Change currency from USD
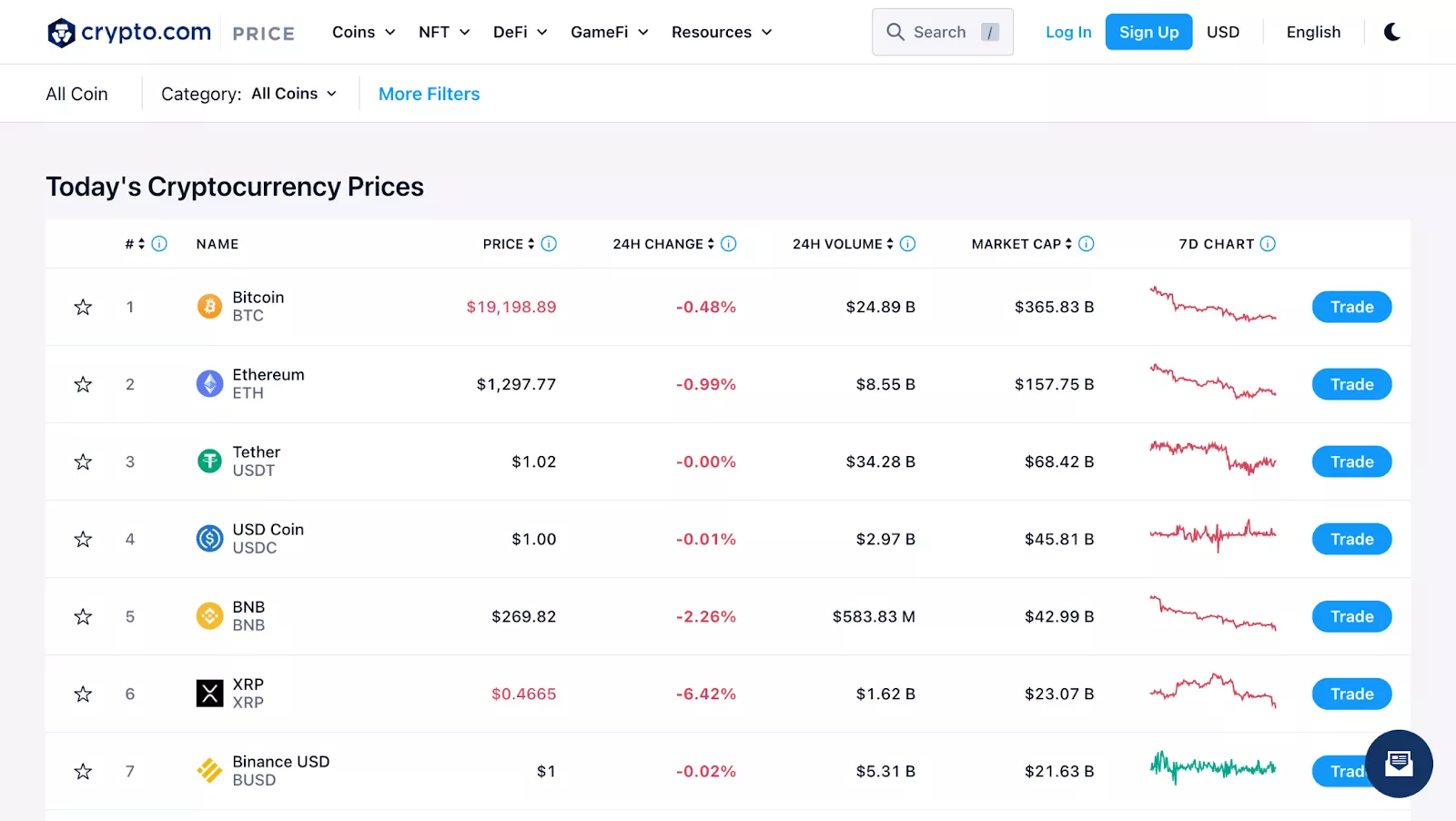 coord(1223,32)
